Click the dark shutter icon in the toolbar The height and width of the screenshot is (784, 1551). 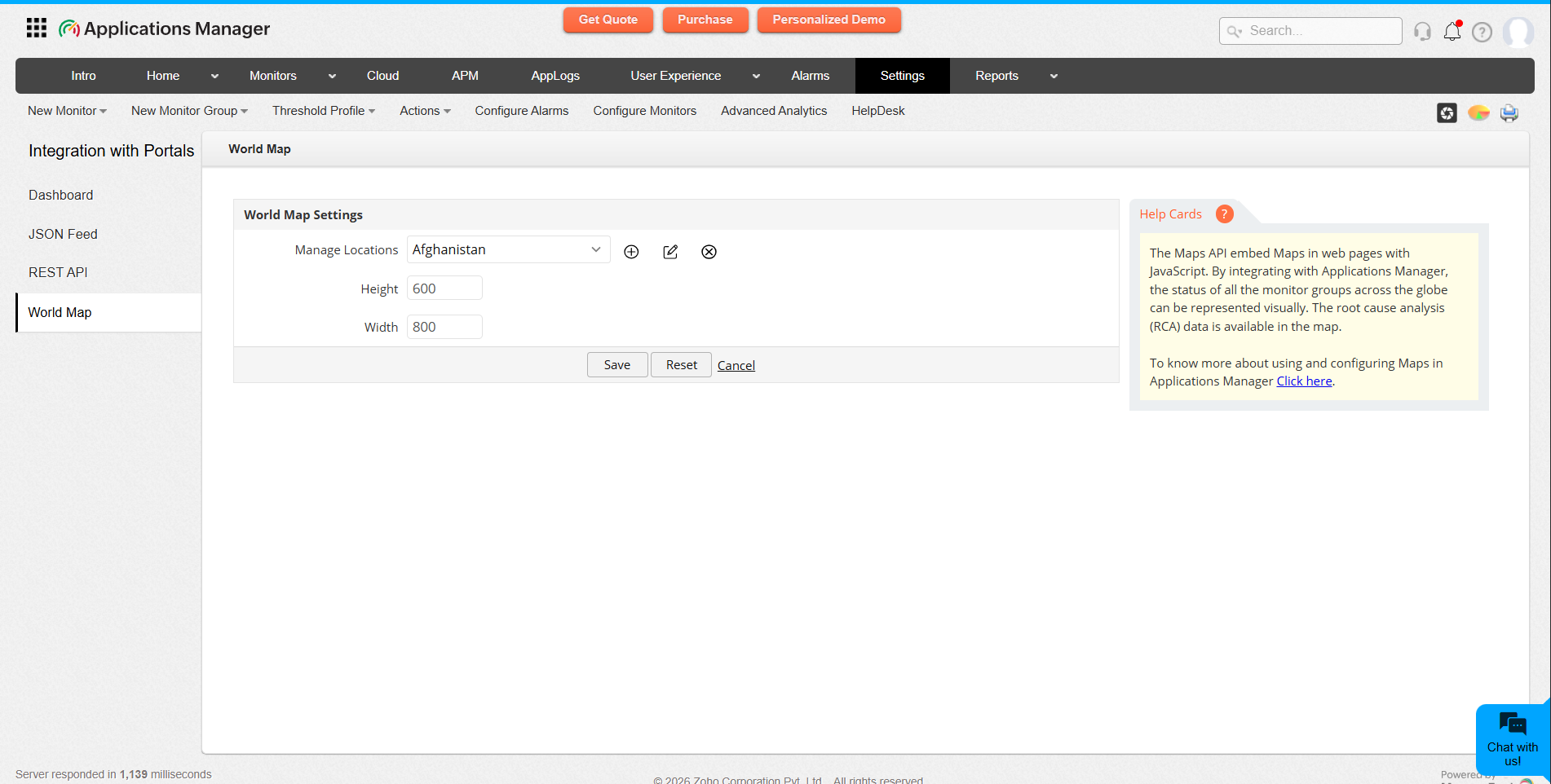click(x=1447, y=112)
